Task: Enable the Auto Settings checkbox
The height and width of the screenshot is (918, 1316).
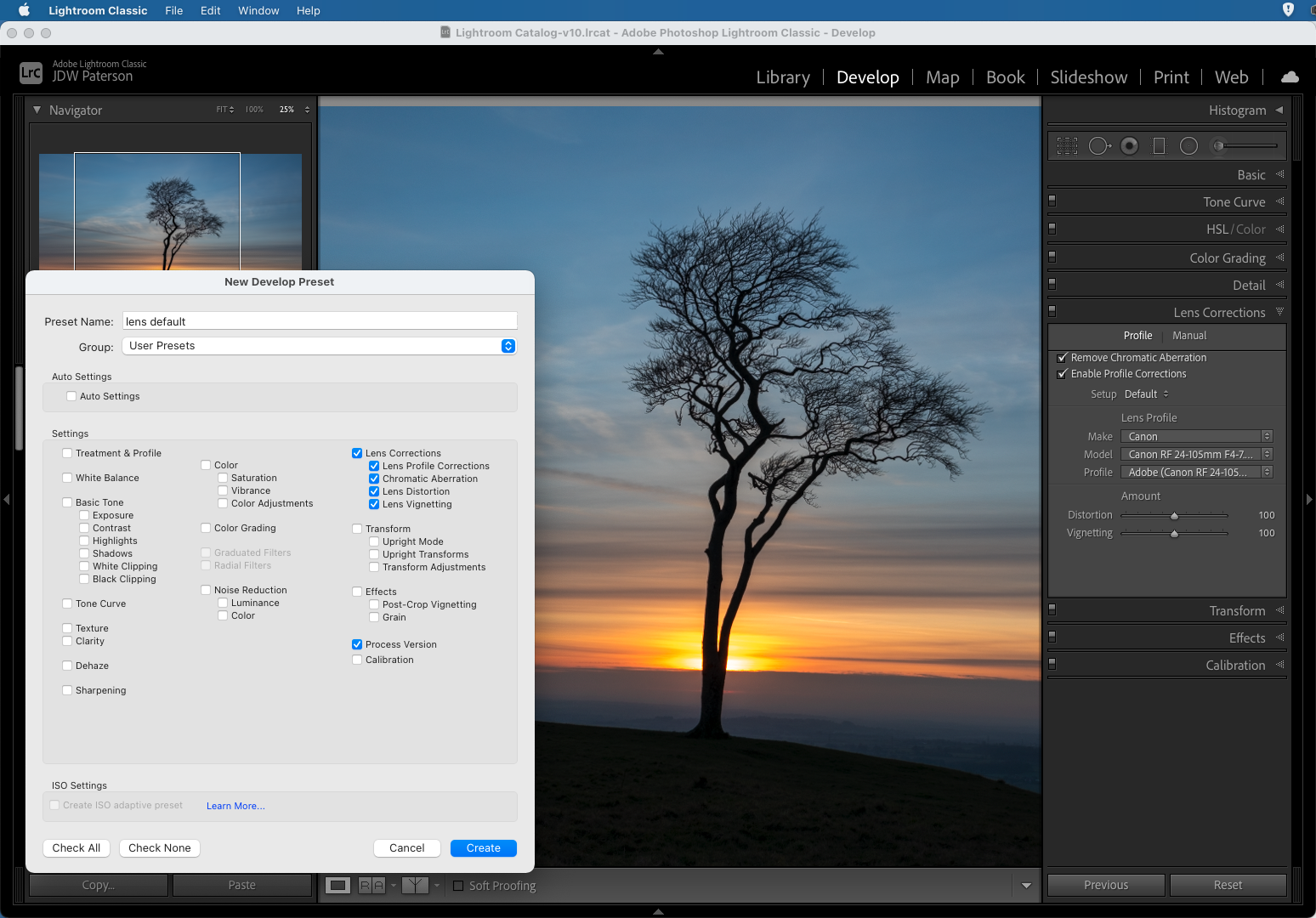Action: [71, 396]
